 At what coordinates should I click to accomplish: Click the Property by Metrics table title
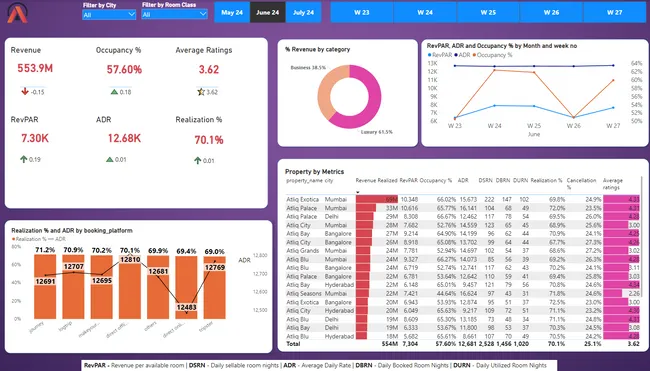[x=314, y=172]
